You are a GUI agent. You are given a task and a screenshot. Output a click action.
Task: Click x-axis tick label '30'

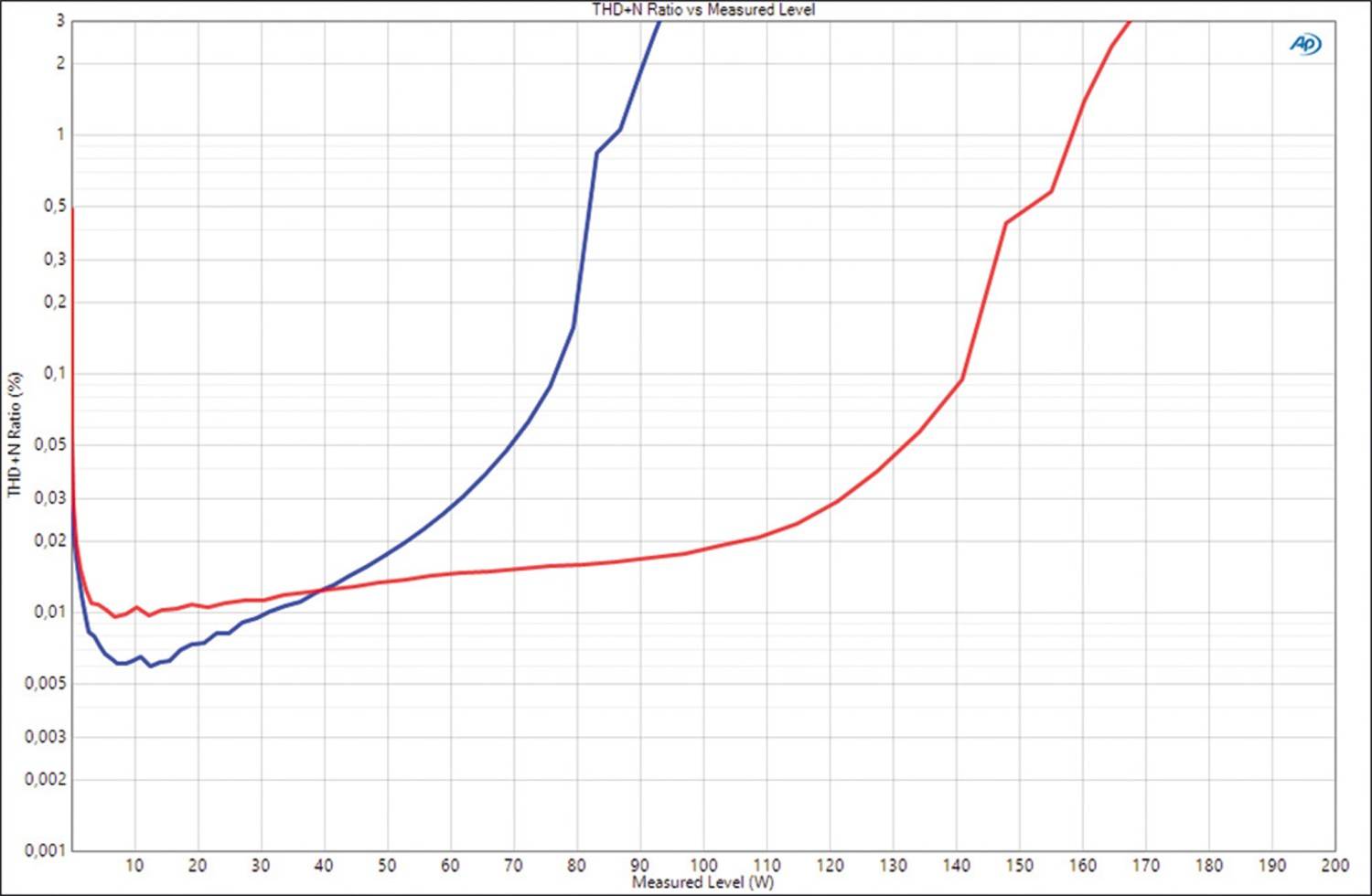(261, 865)
